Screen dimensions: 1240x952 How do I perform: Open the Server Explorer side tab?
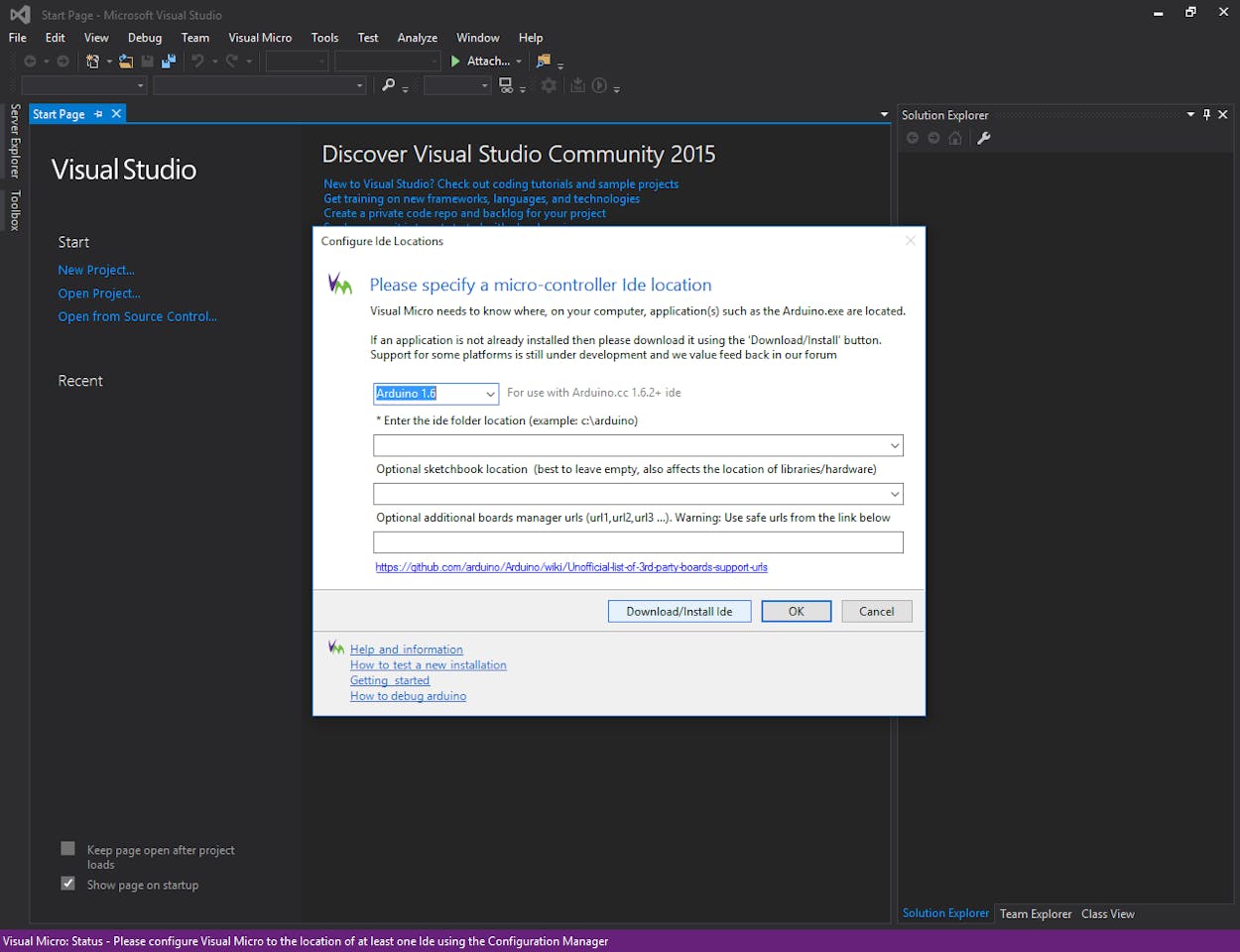point(15,141)
